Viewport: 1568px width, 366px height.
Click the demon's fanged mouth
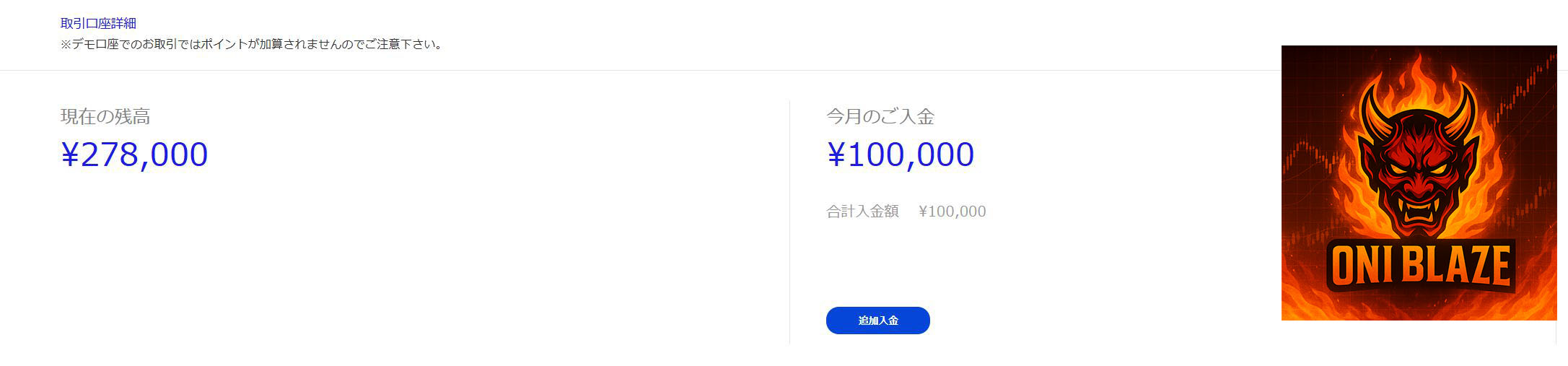coord(1418,209)
